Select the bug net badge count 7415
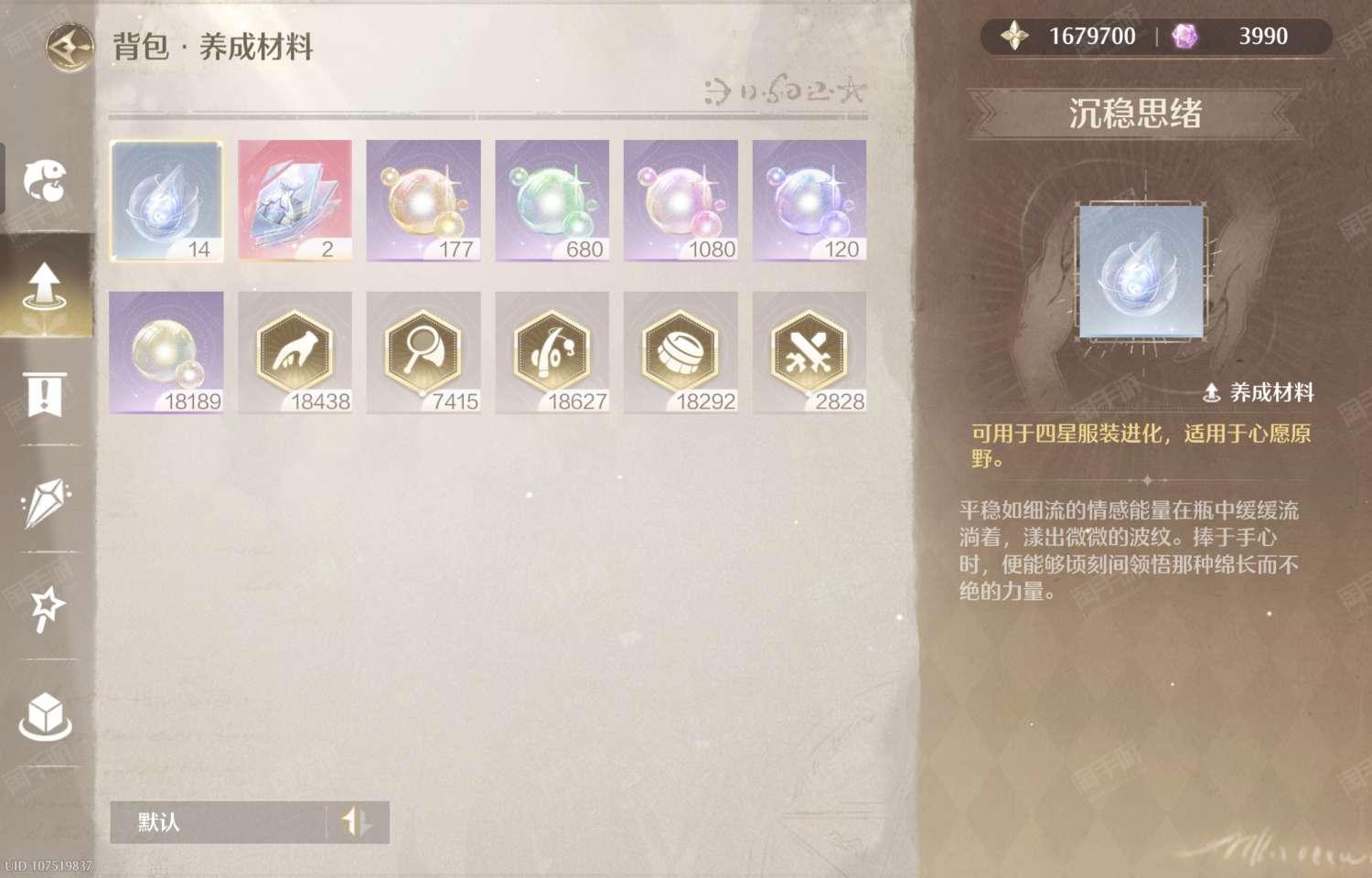 coord(423,353)
